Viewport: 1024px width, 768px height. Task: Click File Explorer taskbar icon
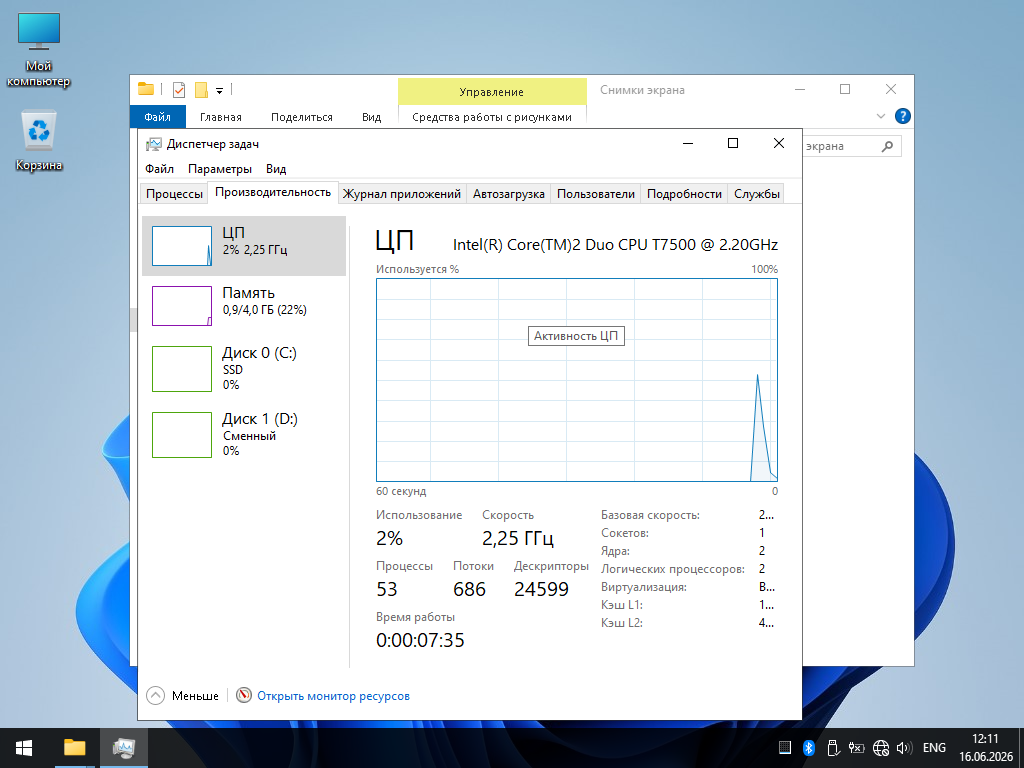coord(74,748)
